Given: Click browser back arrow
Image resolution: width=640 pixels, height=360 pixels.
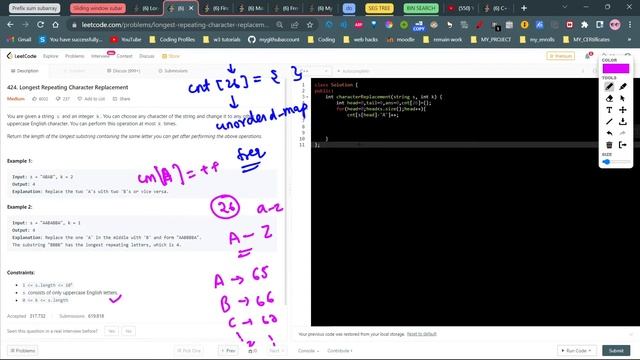Looking at the screenshot, I should click(x=10, y=25).
